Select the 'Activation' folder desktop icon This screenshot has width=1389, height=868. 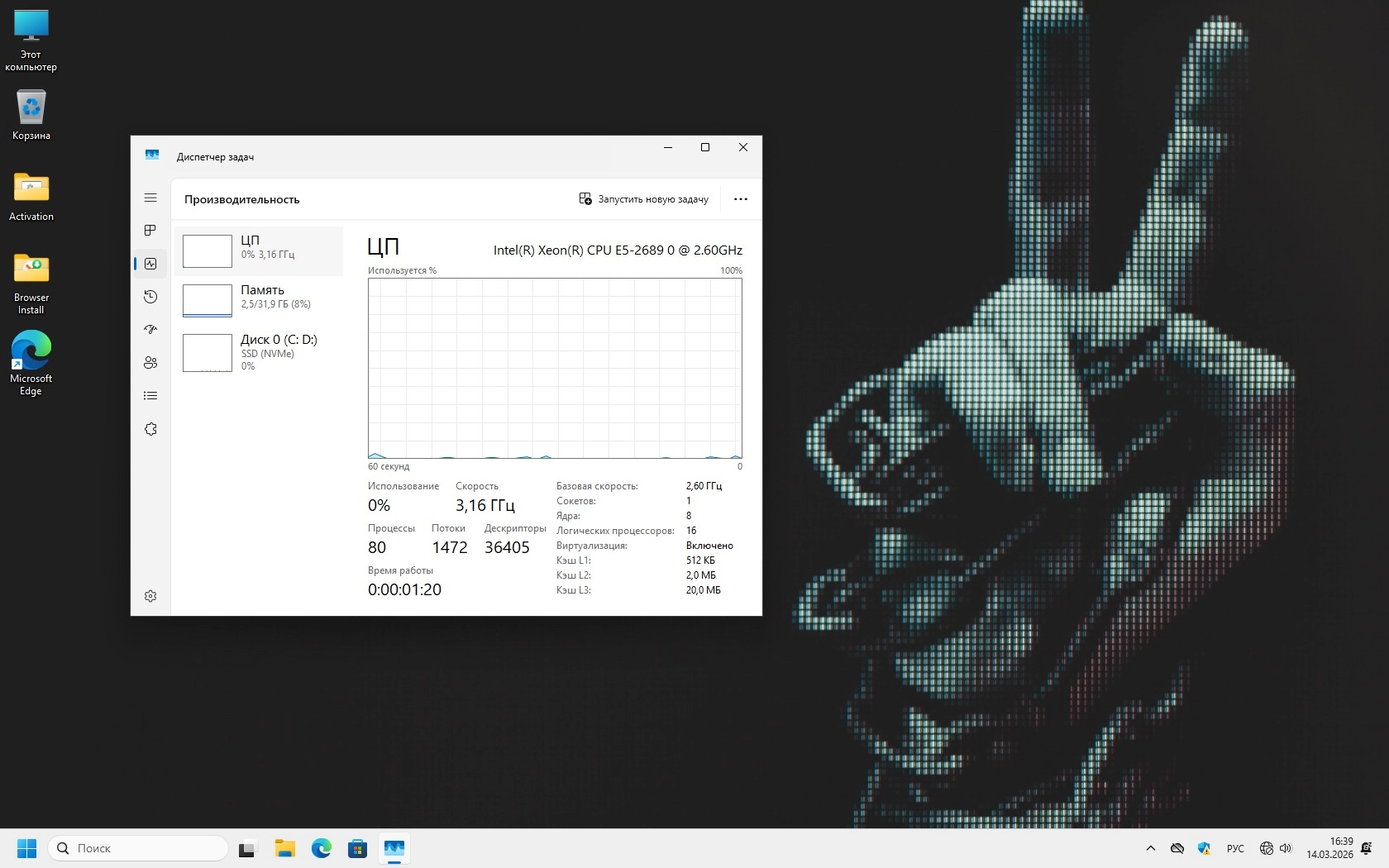click(31, 197)
